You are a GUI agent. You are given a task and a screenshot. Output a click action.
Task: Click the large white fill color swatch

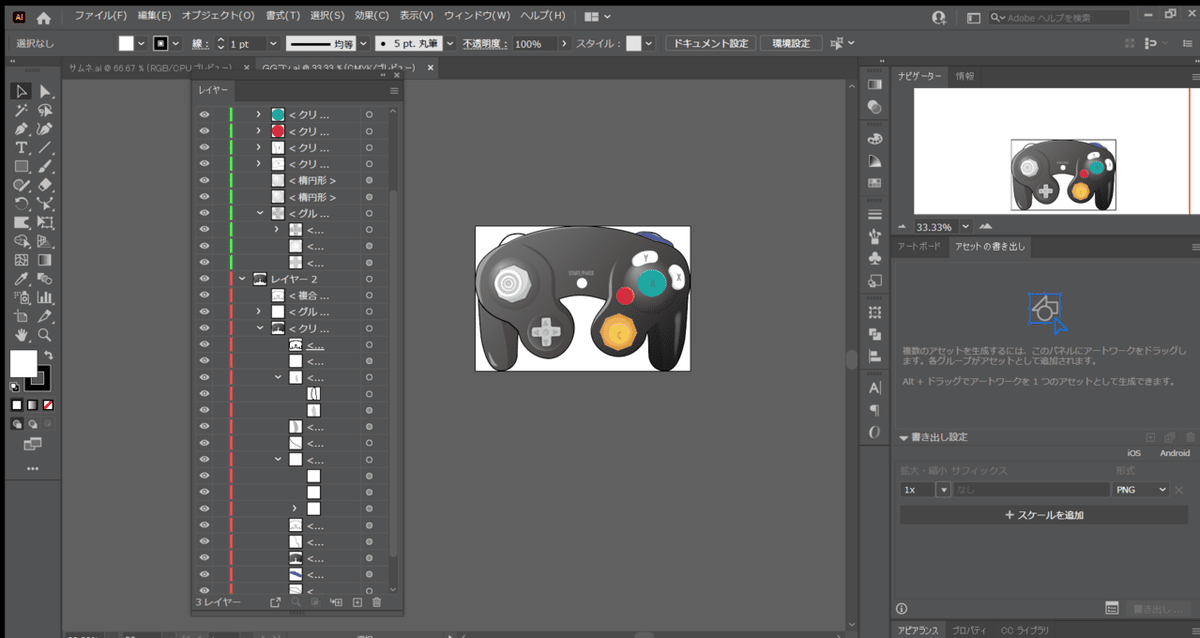coord(23,363)
